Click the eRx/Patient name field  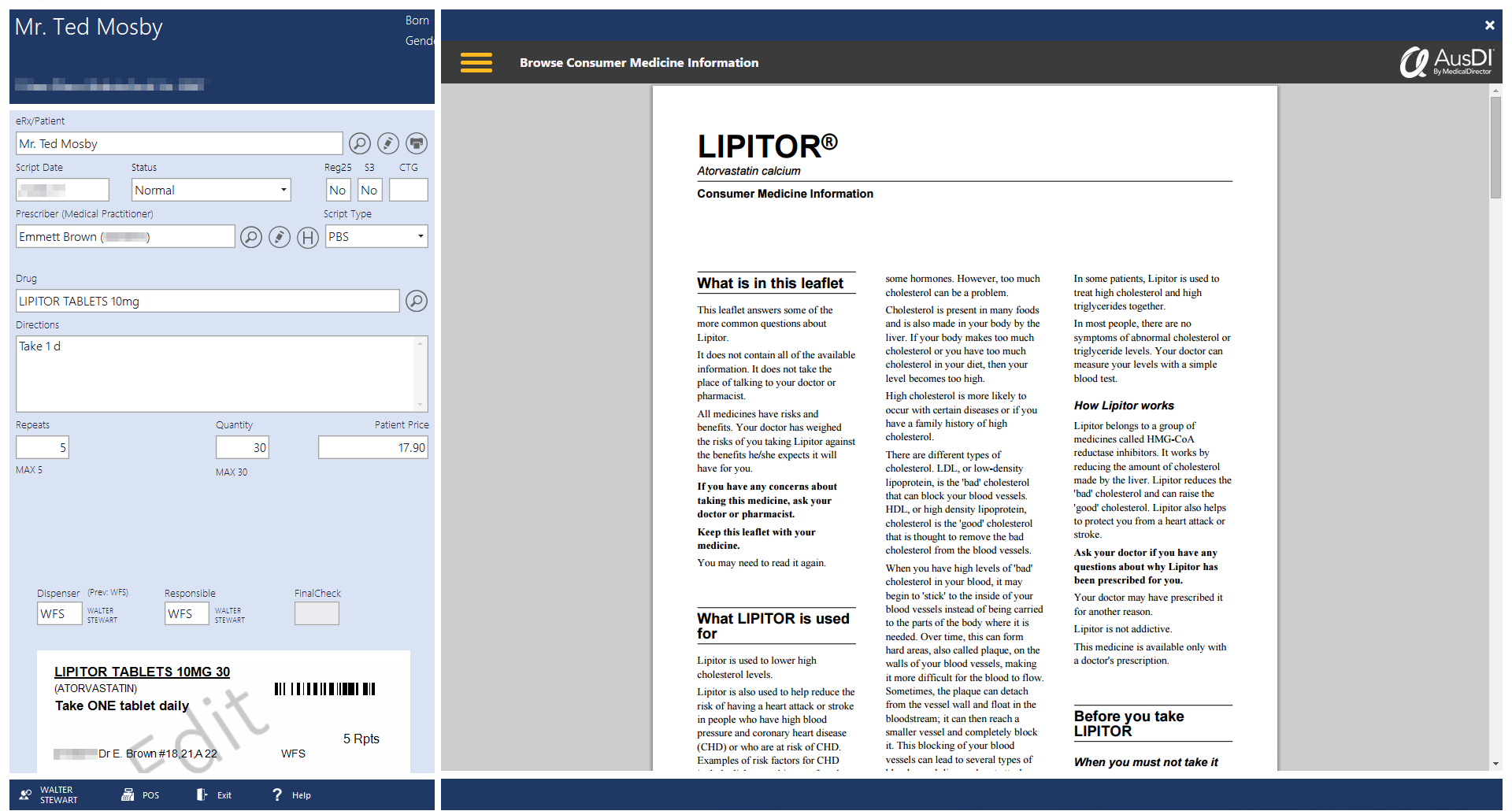pos(180,143)
